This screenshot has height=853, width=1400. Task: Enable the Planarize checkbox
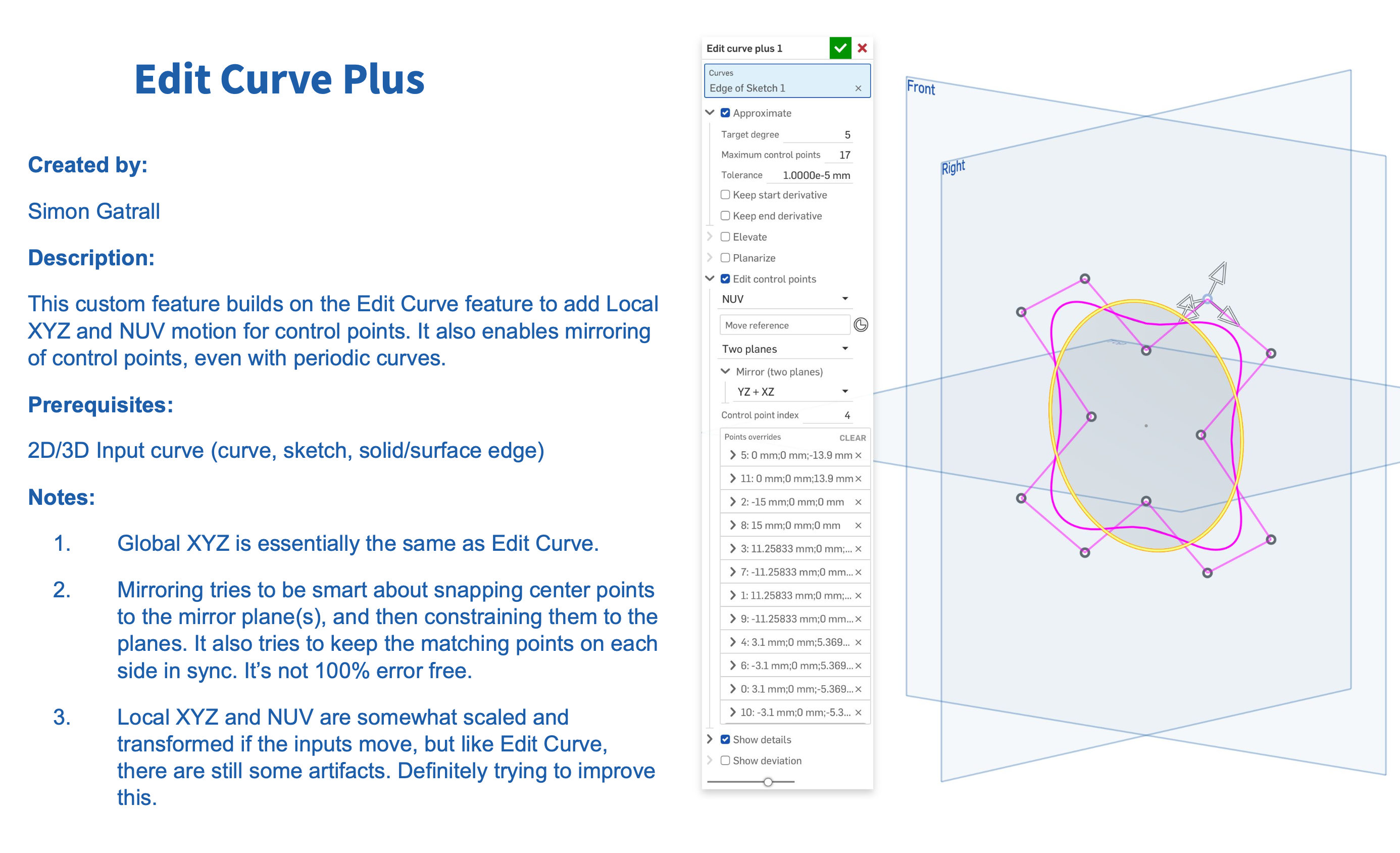(726, 258)
